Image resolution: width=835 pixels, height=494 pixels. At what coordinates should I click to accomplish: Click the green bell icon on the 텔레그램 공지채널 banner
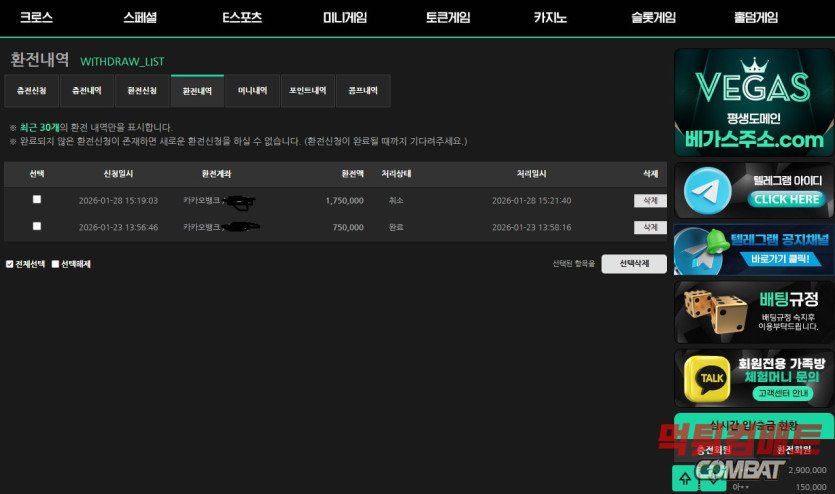pos(717,242)
